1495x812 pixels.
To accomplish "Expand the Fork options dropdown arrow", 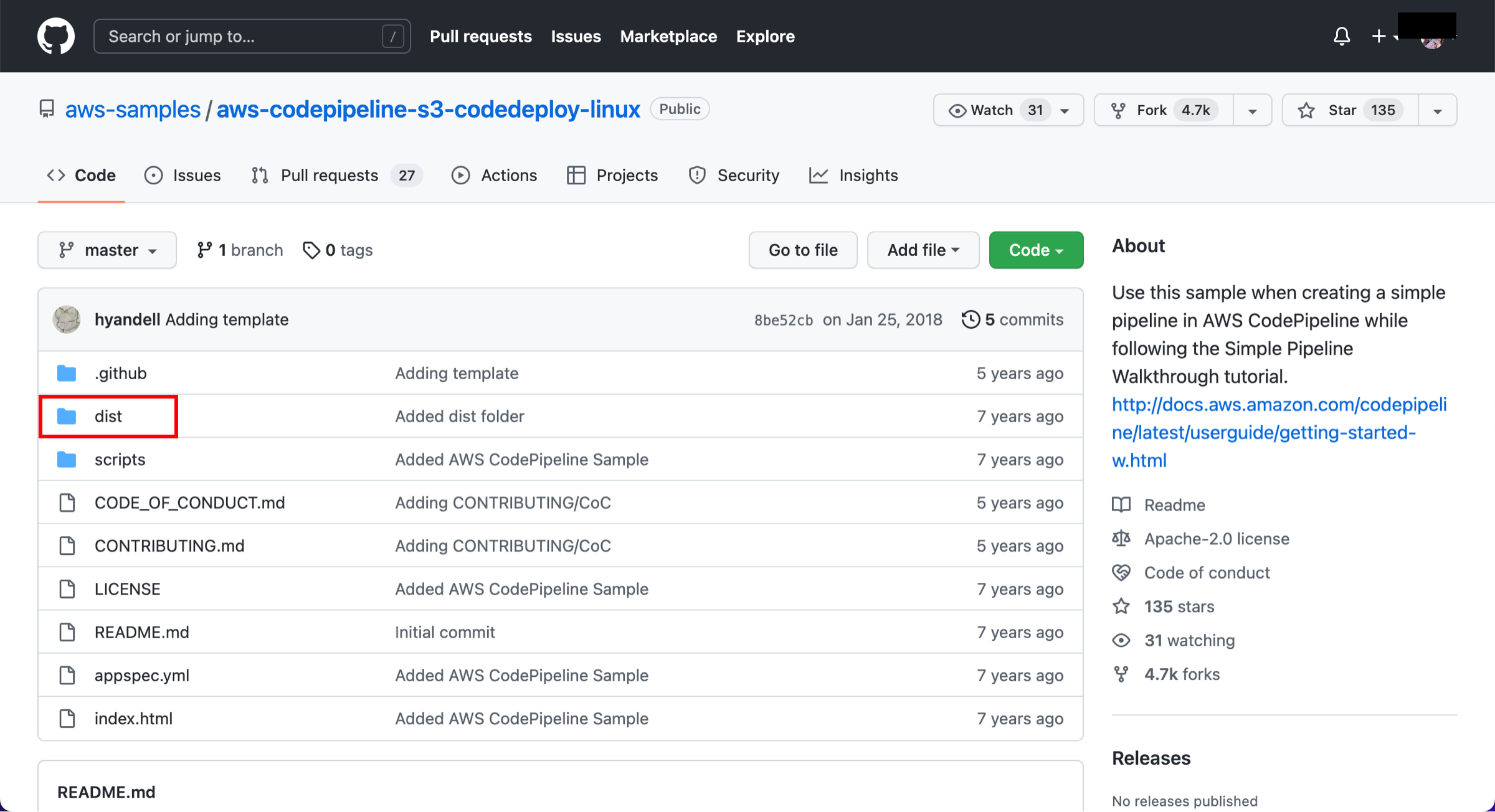I will pos(1253,111).
